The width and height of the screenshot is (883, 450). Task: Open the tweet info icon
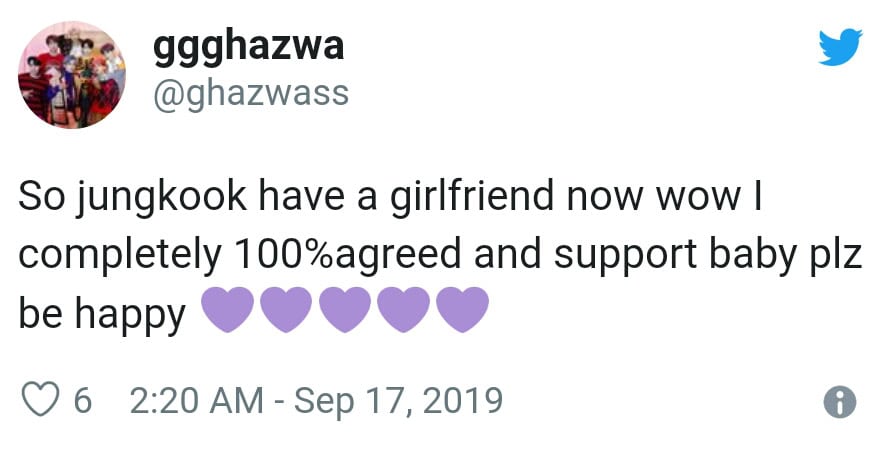coord(839,402)
